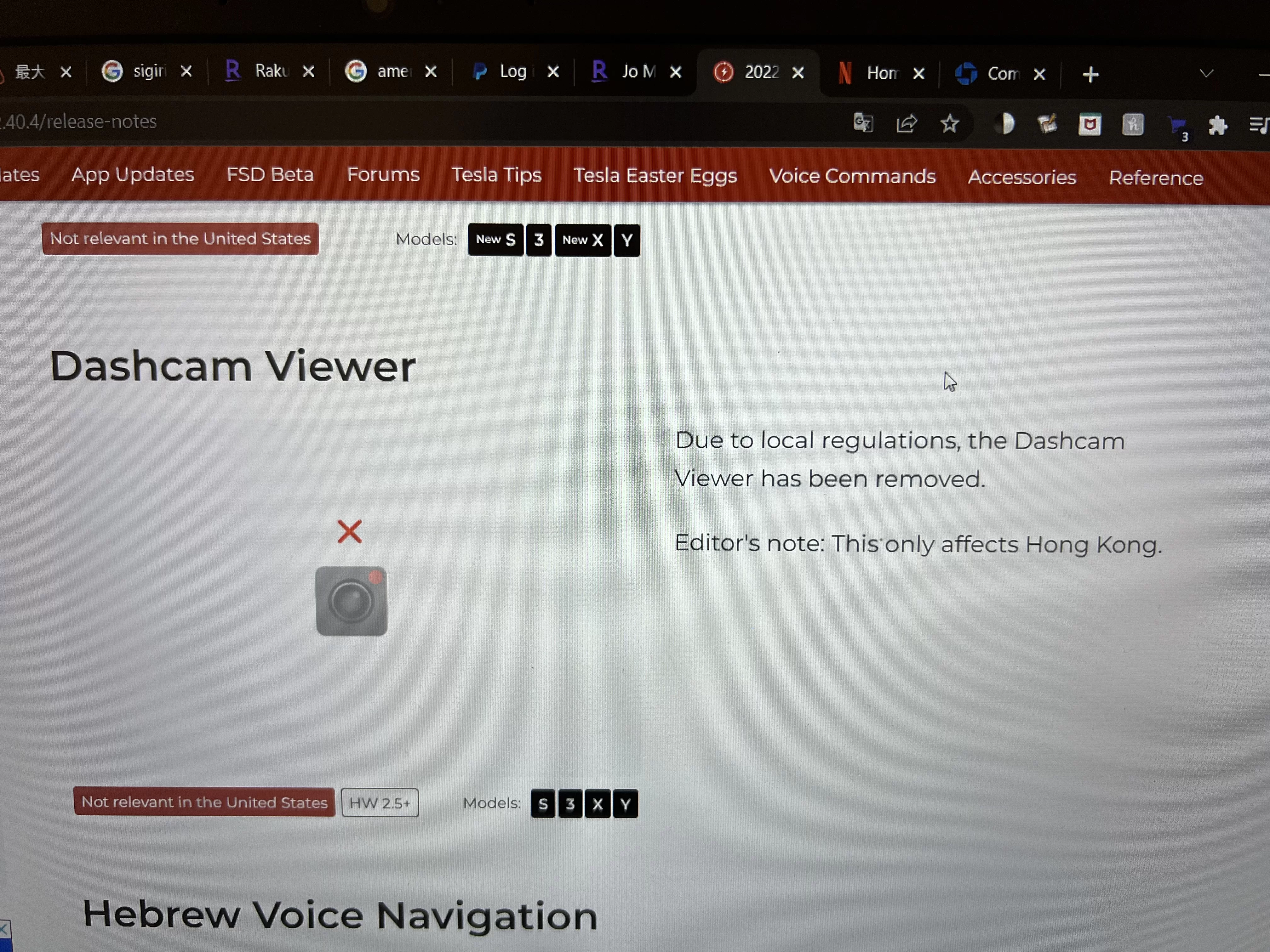Select the 'S' badge in lower Models row
This screenshot has width=1270, height=952.
(x=543, y=804)
